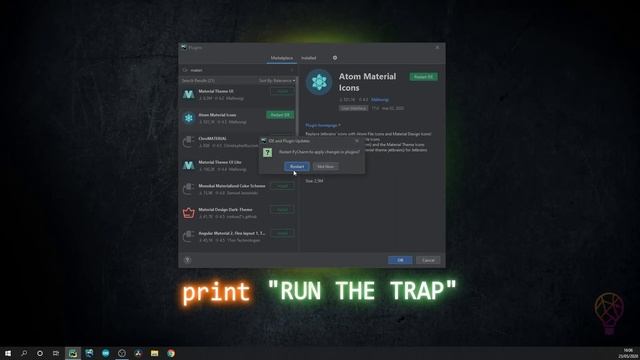Click the large Atom Material Icons logo
The height and width of the screenshot is (360, 640).
319,82
